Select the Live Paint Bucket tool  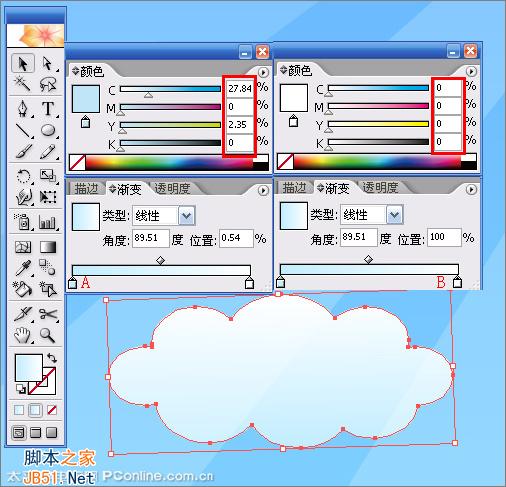point(23,289)
